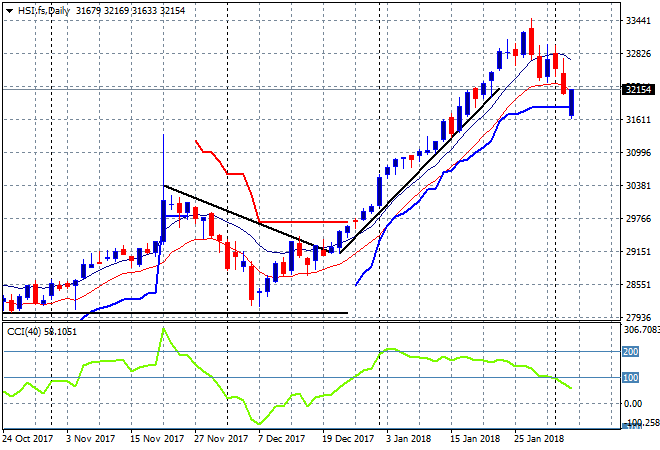The height and width of the screenshot is (450, 660).
Task: Select the red horizontal resistance line near 29766
Action: (303, 221)
